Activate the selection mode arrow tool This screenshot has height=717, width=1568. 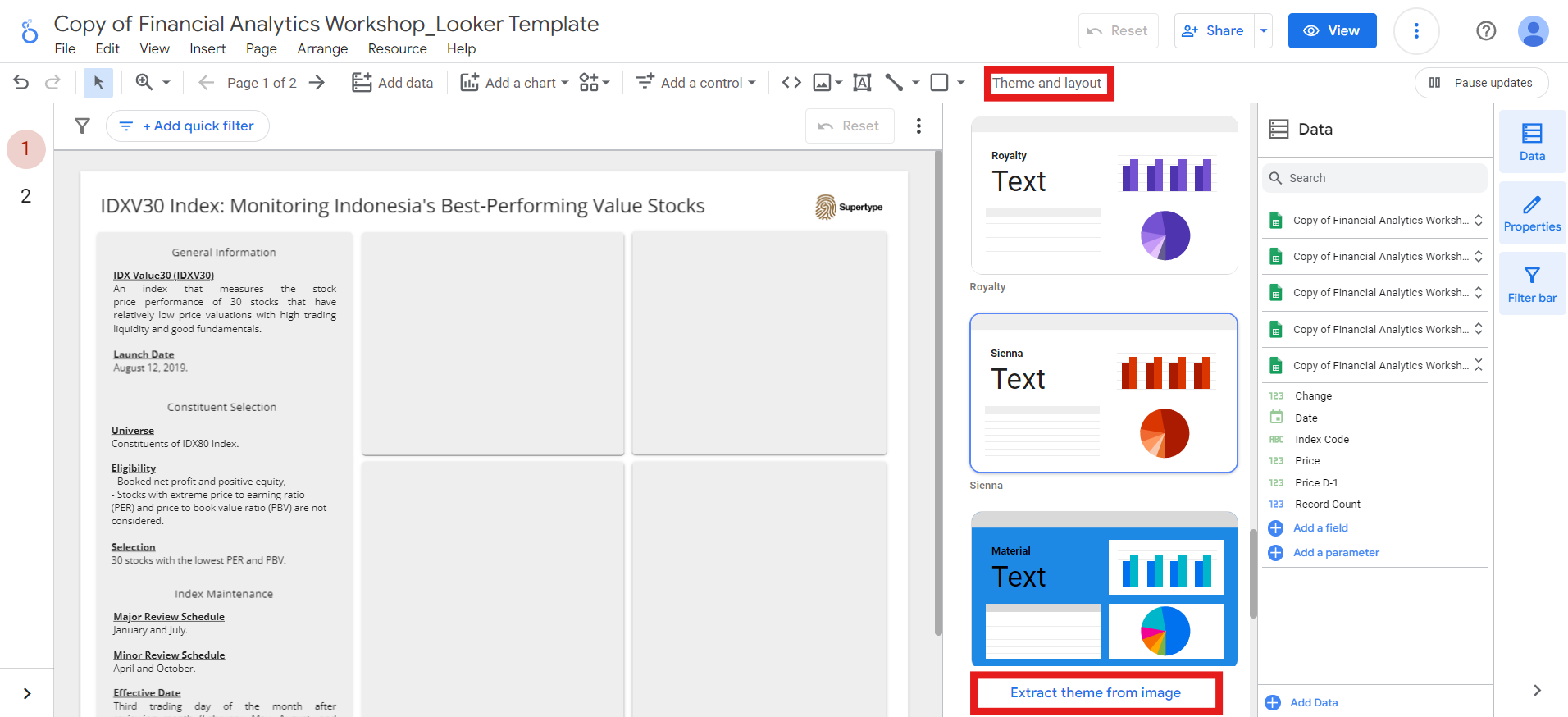click(x=98, y=83)
